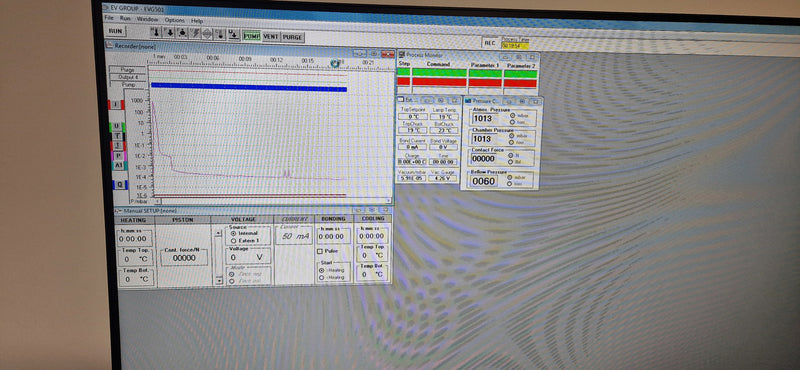Image resolution: width=800 pixels, height=370 pixels.
Task: Click the cooling thermometer toolbar icon
Action: (220, 34)
